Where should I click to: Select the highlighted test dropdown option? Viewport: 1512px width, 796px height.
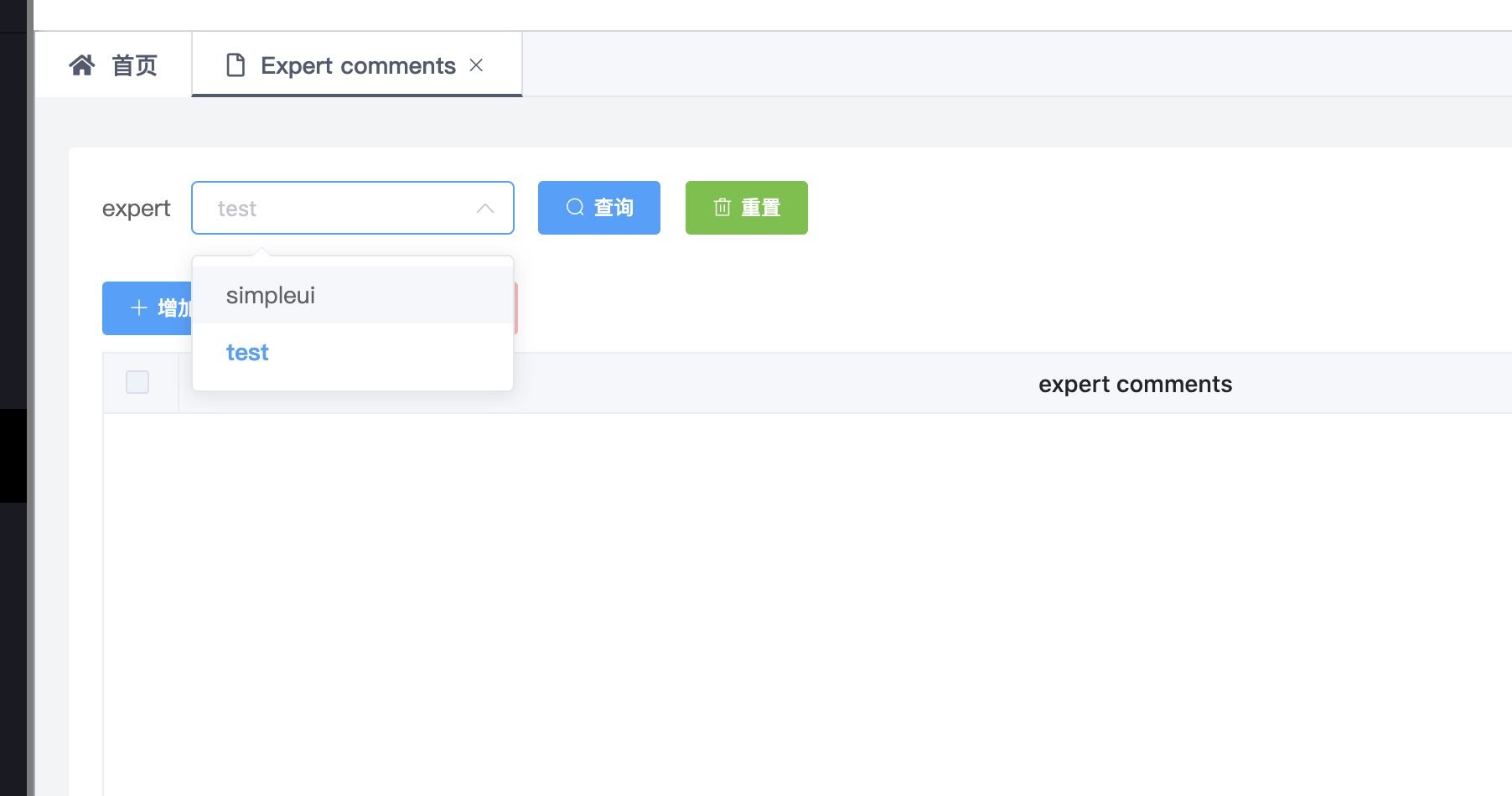coord(246,352)
